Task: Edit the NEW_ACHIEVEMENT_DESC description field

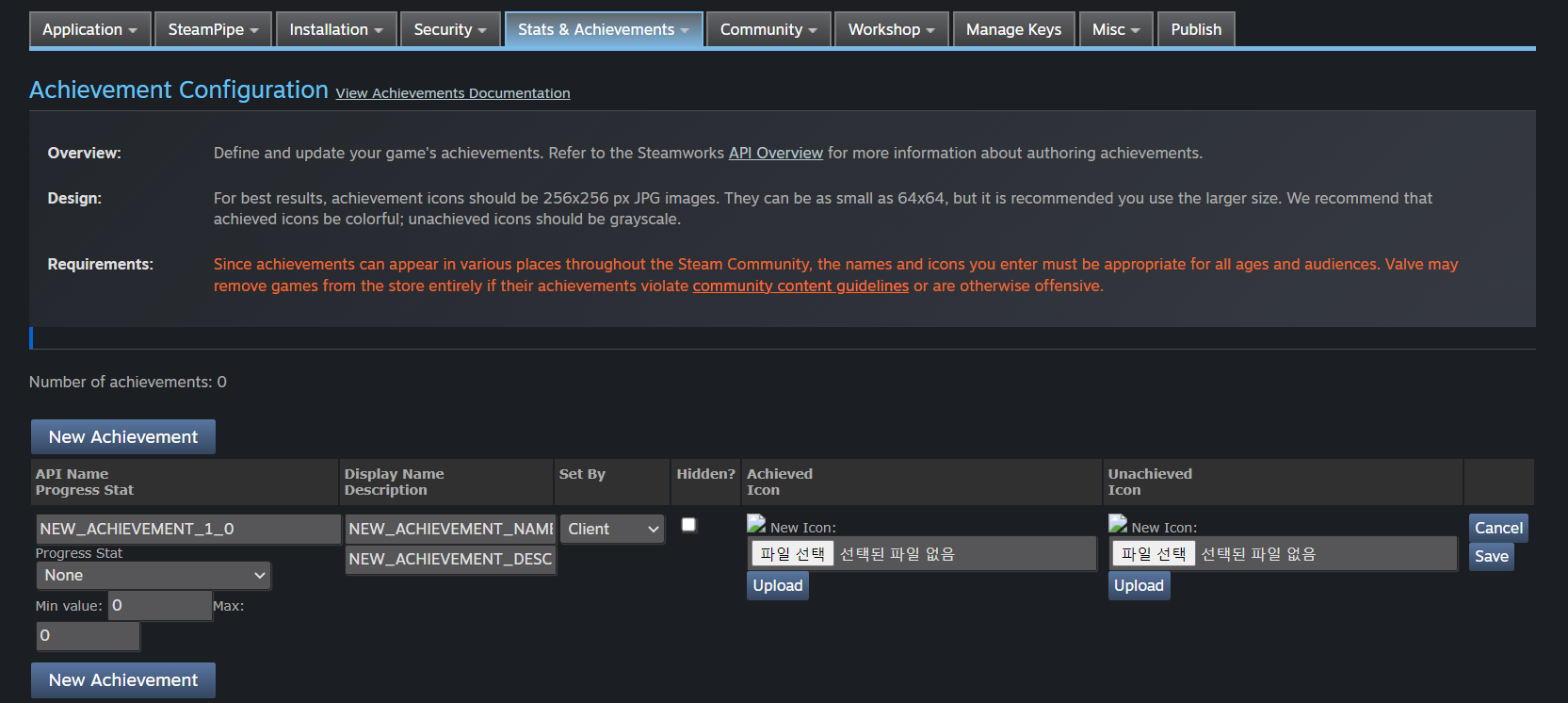Action: pos(450,559)
